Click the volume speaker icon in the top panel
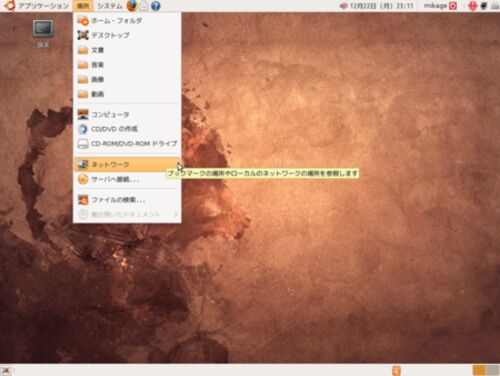 [343, 6]
